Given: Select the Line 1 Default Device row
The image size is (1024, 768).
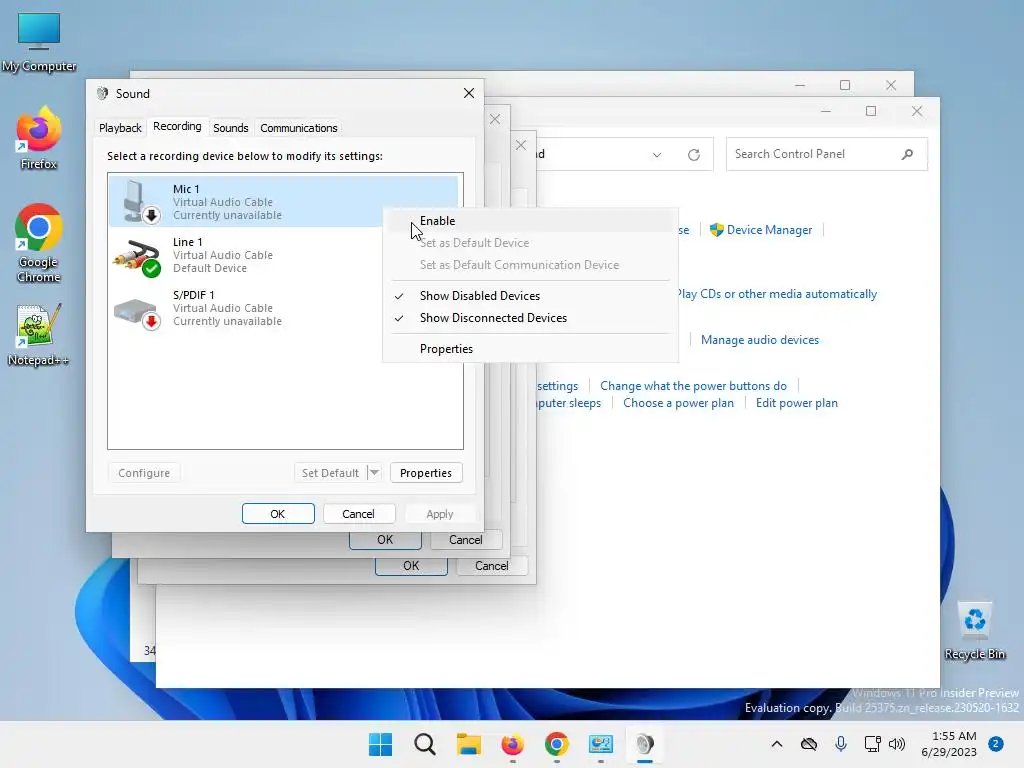Looking at the screenshot, I should (x=285, y=255).
